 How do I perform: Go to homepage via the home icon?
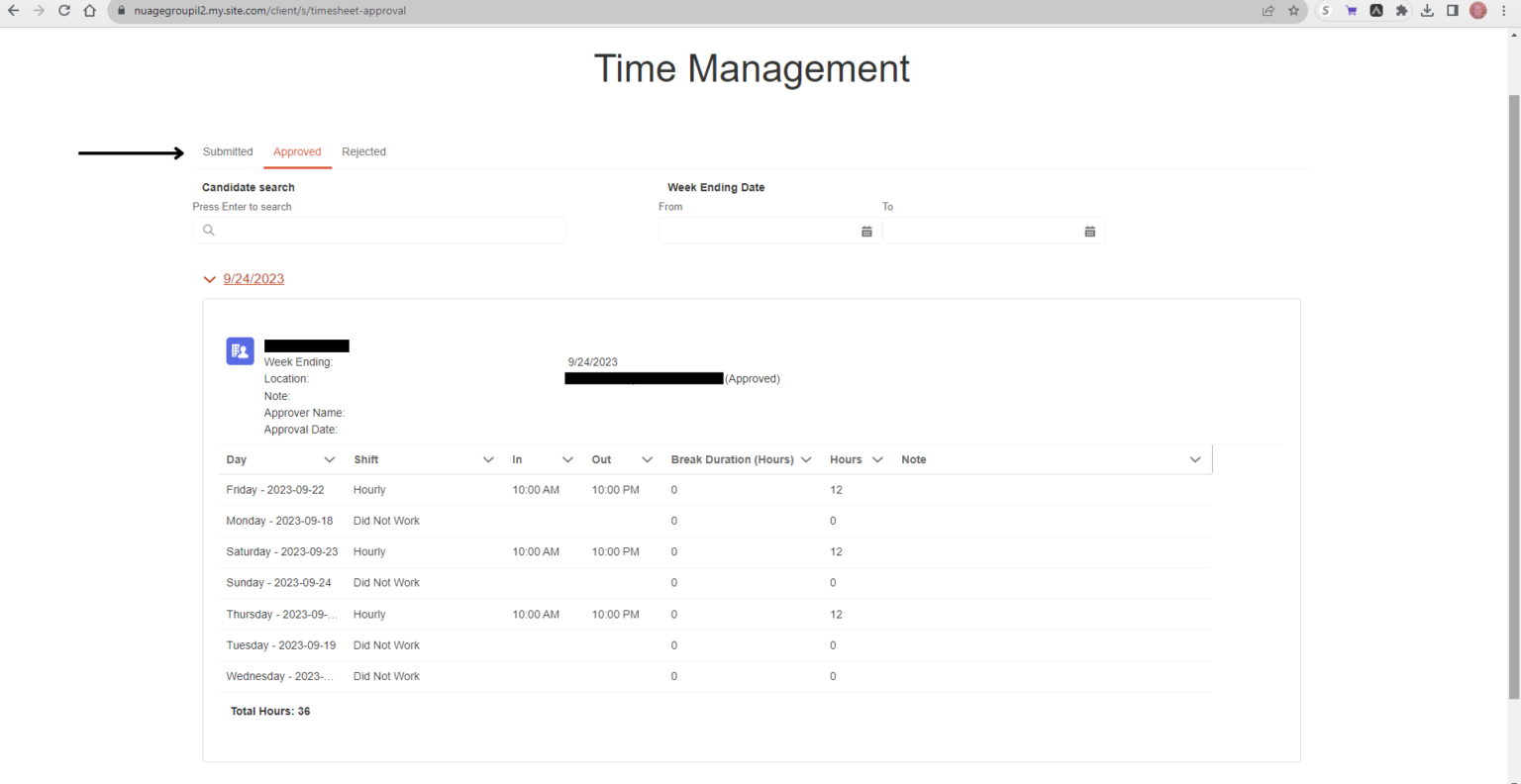click(87, 10)
